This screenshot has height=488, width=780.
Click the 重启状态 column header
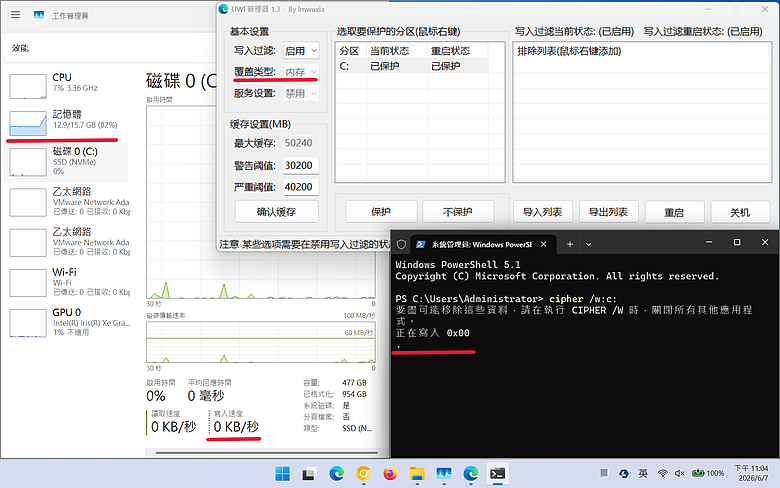(x=458, y=51)
